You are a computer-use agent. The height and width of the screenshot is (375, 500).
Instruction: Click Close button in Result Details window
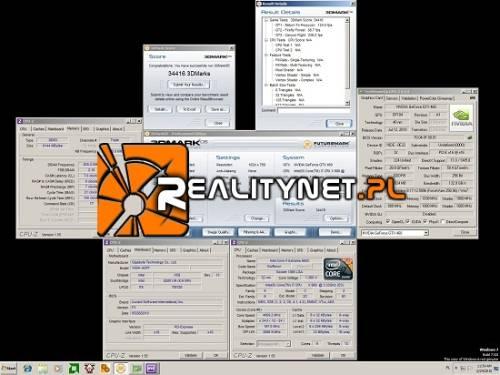[x=339, y=123]
